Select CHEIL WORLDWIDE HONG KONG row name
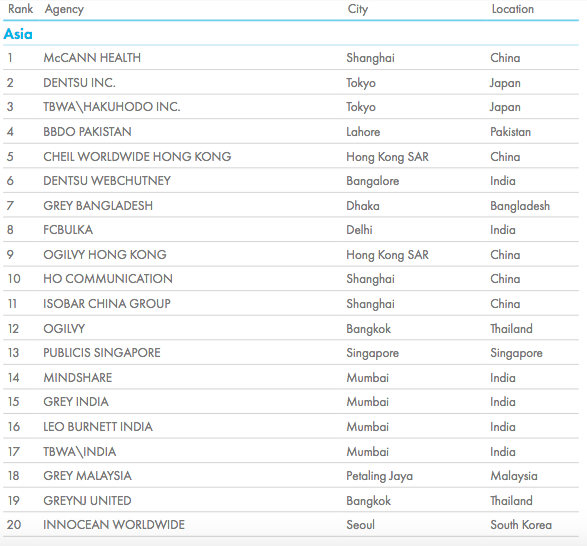 137,157
